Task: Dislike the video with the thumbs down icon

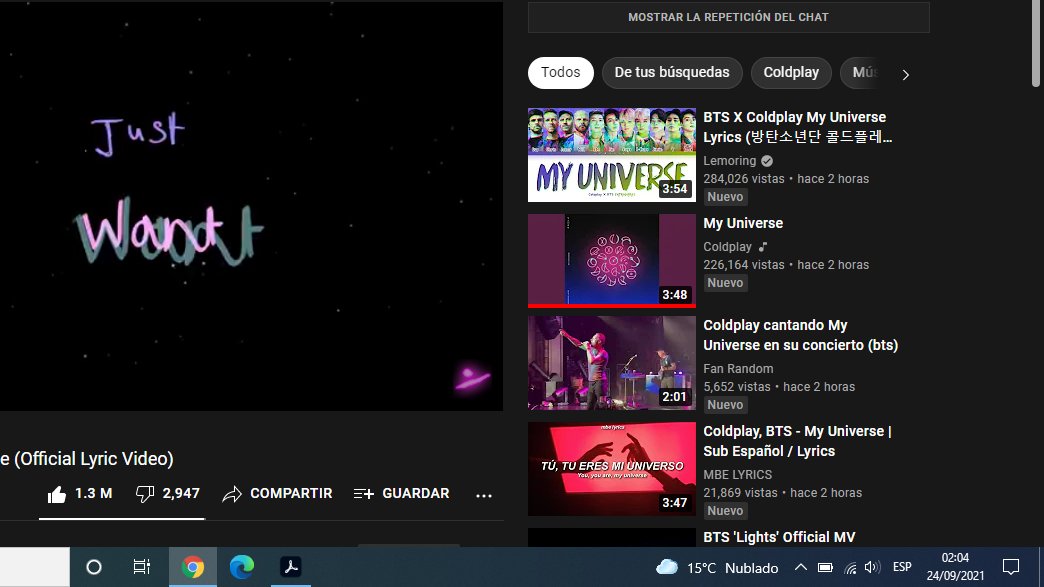Action: (x=144, y=494)
